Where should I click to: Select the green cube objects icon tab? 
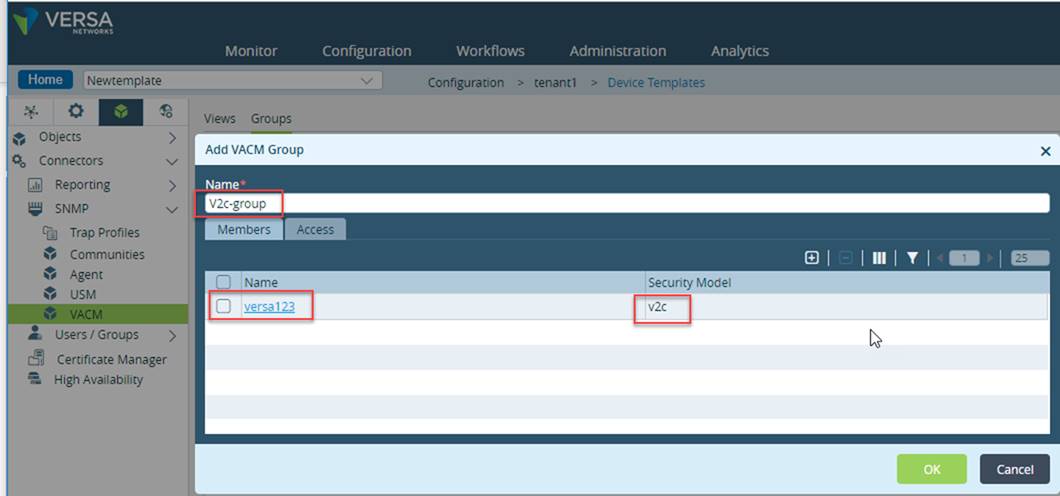coord(121,112)
